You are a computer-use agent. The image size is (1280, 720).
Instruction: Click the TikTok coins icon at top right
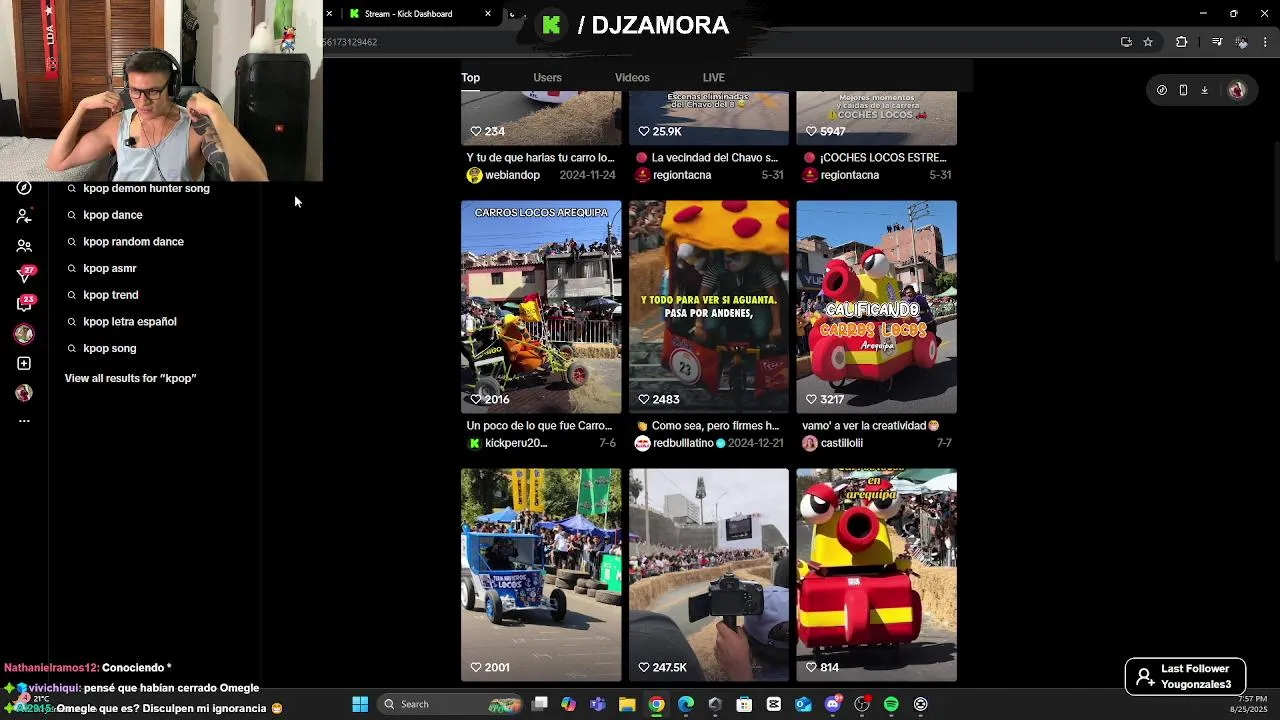[1161, 90]
